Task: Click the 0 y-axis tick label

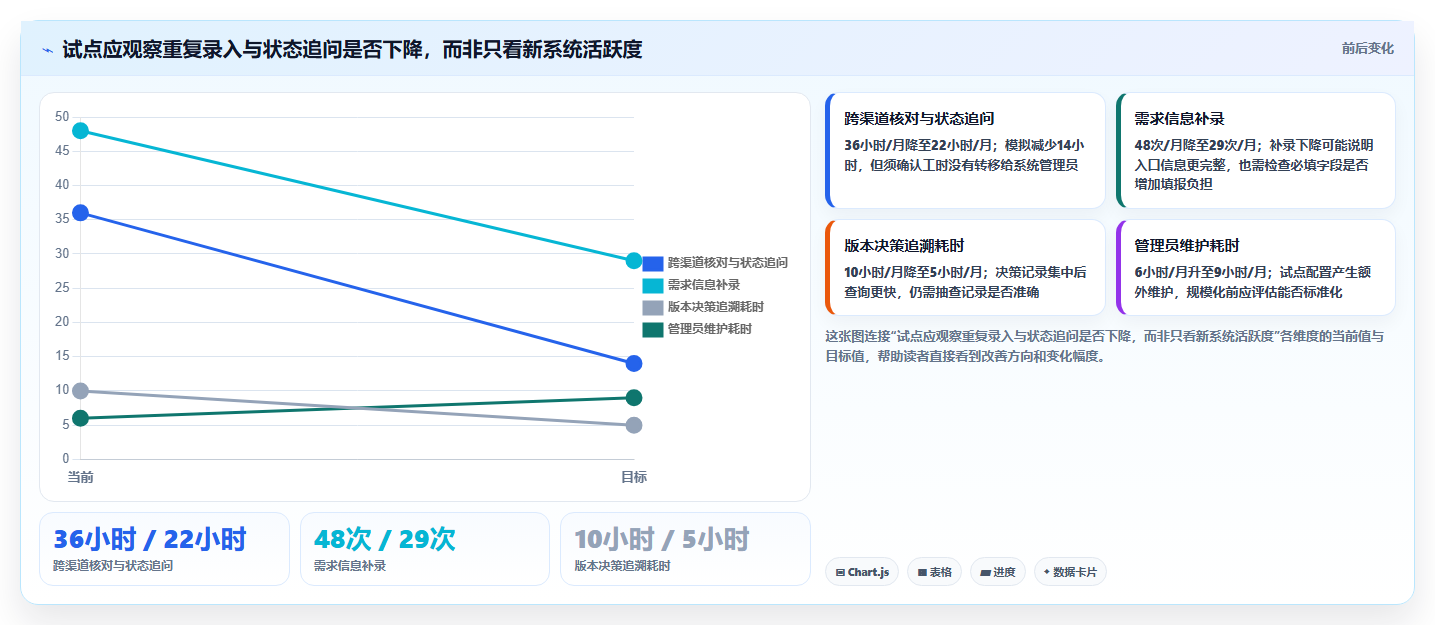Action: (x=66, y=459)
